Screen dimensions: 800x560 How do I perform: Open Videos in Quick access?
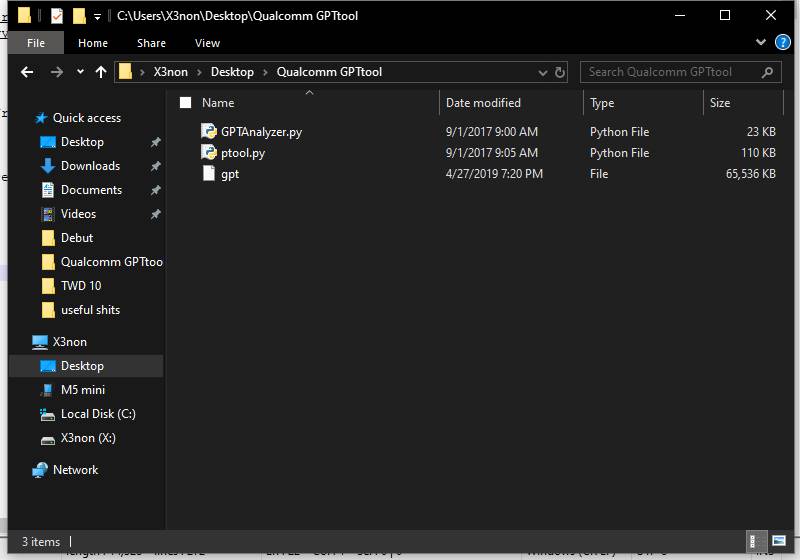point(78,214)
